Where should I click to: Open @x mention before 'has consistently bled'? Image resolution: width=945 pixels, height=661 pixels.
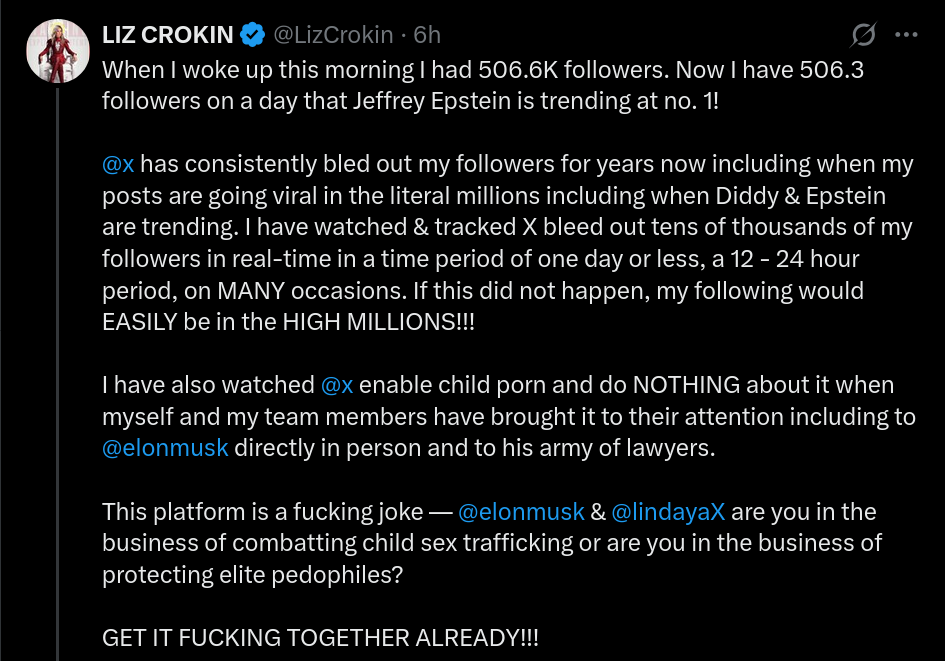point(118,164)
